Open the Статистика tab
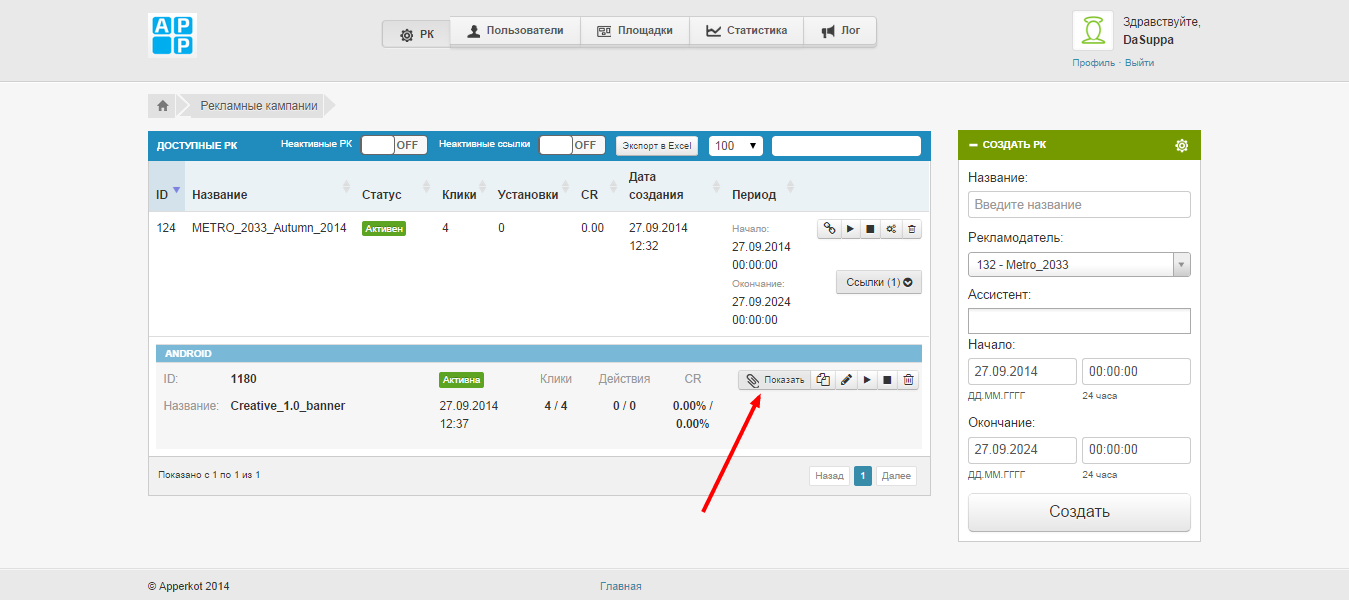The height and width of the screenshot is (600, 1349). [746, 31]
